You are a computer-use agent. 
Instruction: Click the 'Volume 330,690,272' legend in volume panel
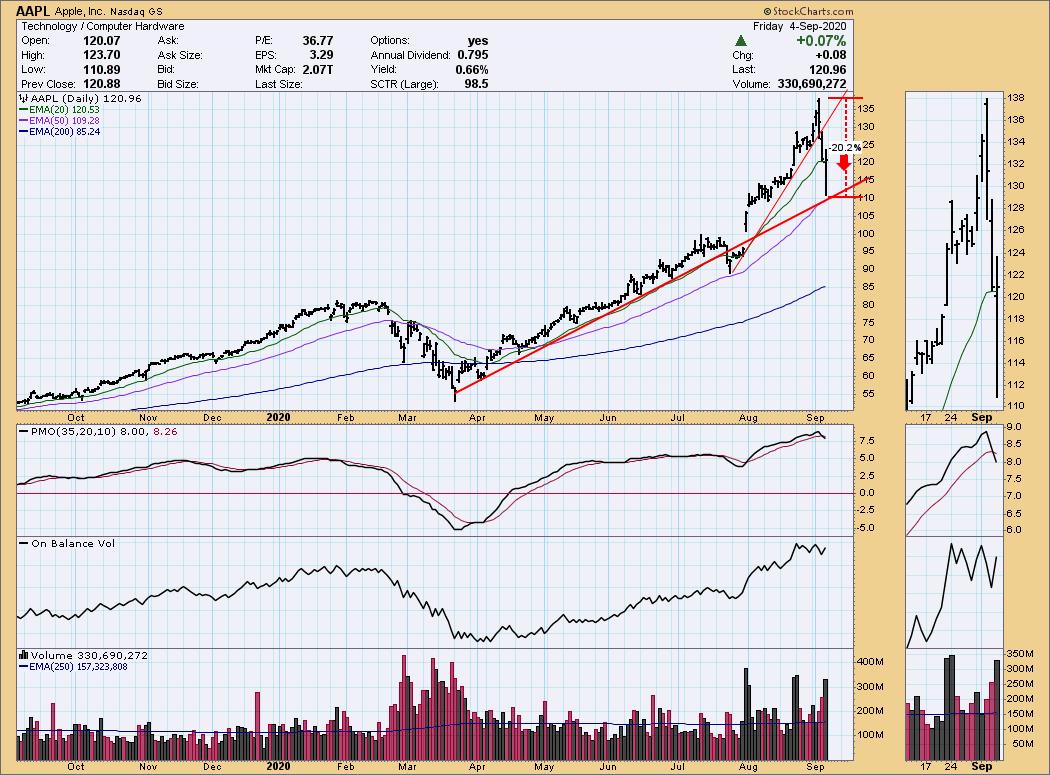click(x=90, y=655)
